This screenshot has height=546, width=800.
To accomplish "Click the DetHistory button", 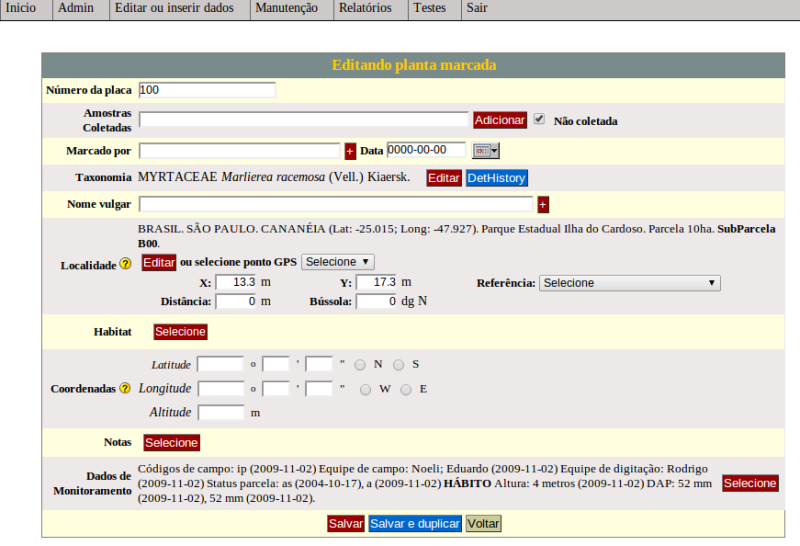I will [496, 178].
